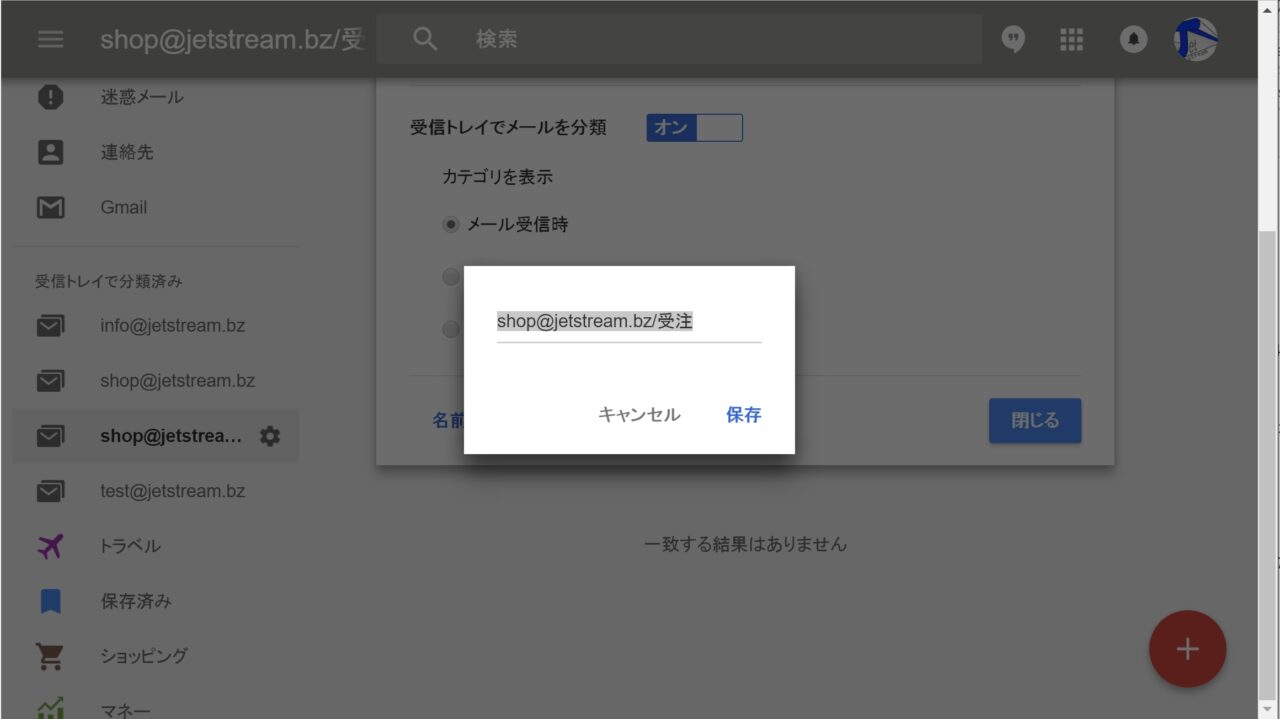Open settings gear for selected bundle
The width and height of the screenshot is (1280, 719).
[x=270, y=436]
